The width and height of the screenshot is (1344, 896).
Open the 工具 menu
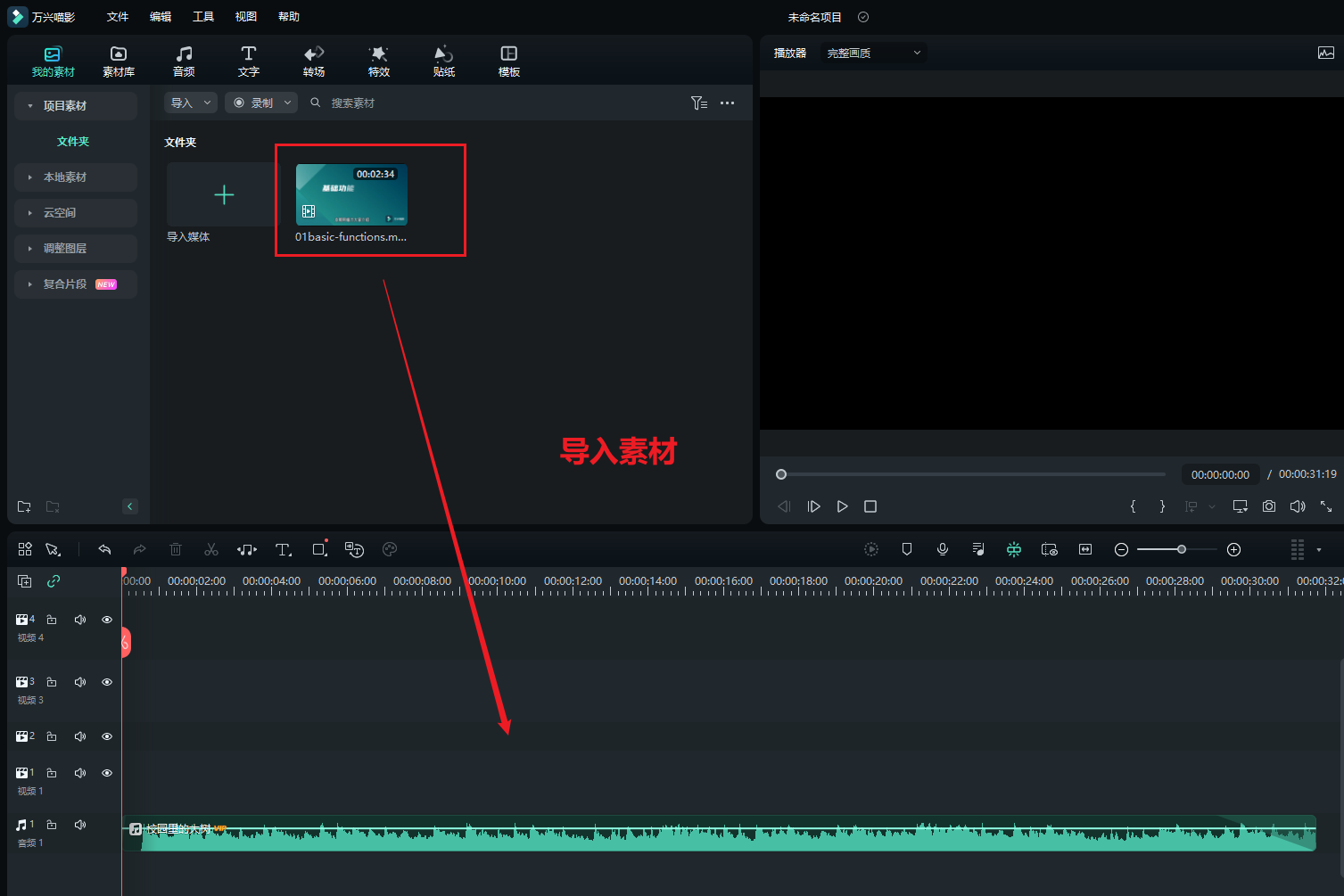point(203,17)
